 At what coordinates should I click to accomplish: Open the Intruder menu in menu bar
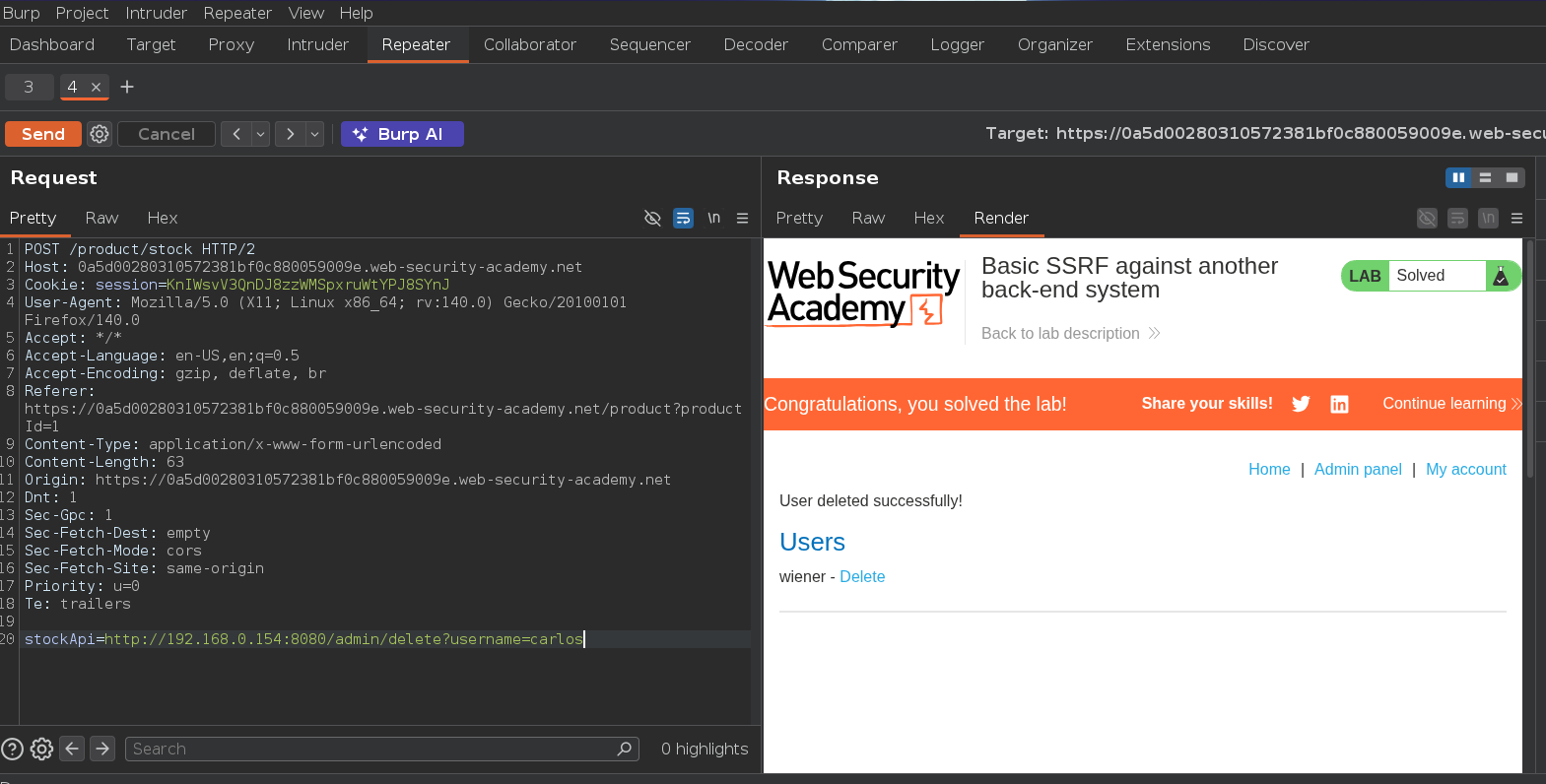[x=156, y=13]
